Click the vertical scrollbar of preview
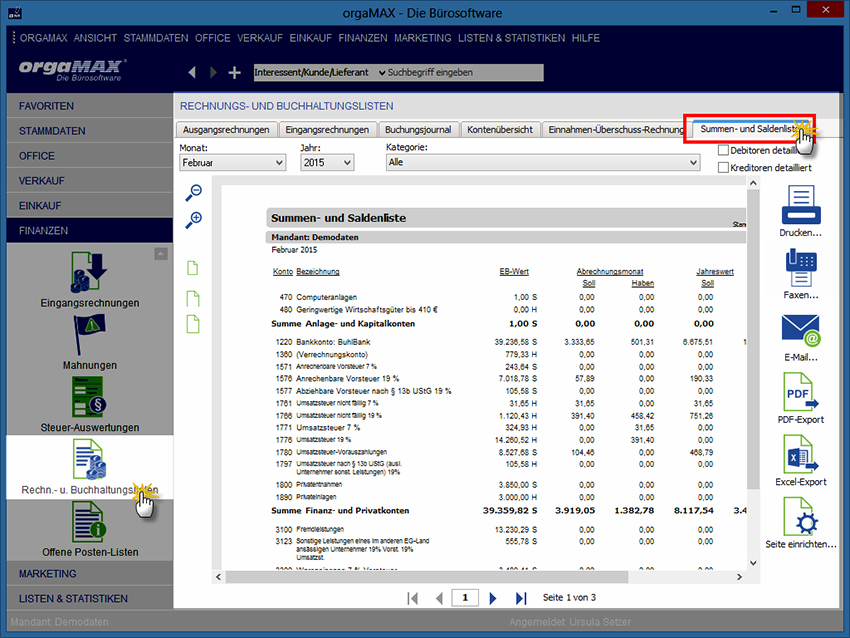Image resolution: width=850 pixels, height=638 pixels. tap(753, 339)
